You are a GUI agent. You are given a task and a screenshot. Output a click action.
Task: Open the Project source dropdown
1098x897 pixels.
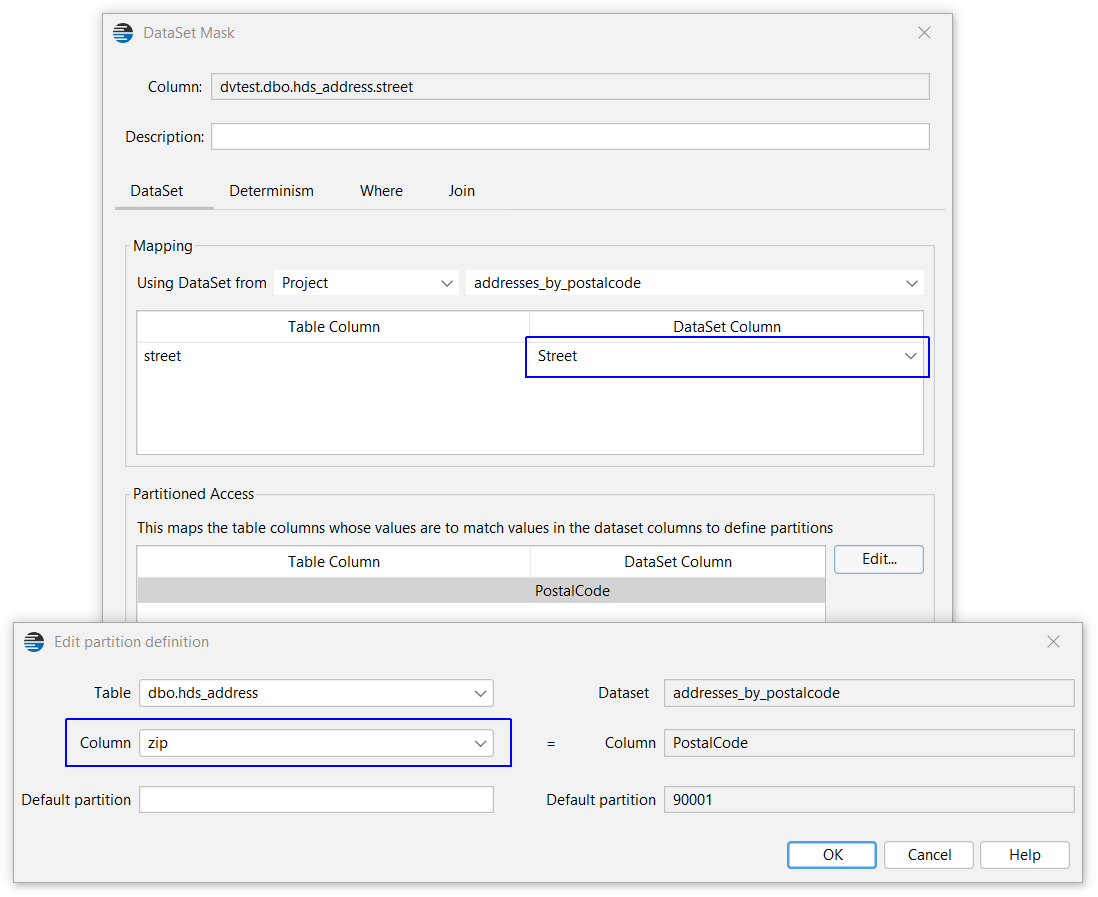click(366, 283)
